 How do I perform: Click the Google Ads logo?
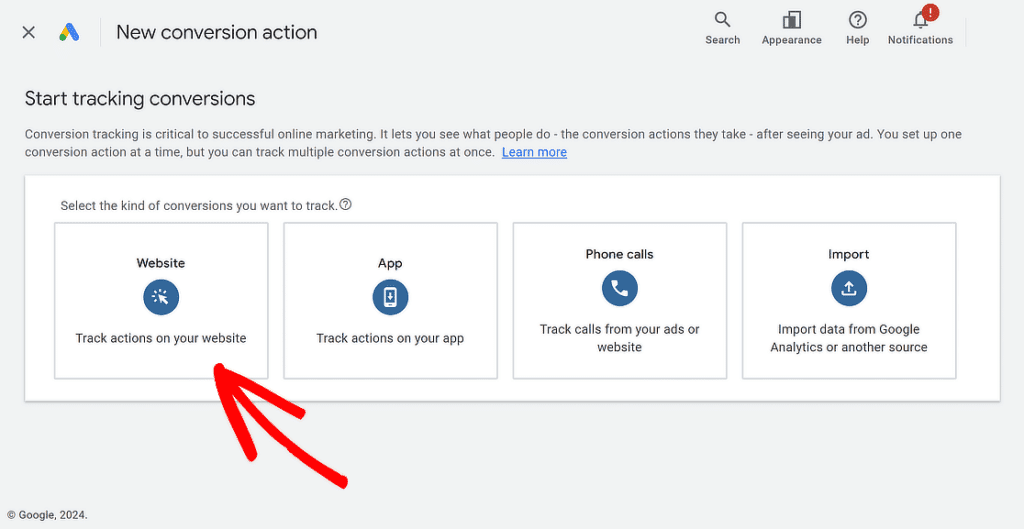click(x=69, y=32)
